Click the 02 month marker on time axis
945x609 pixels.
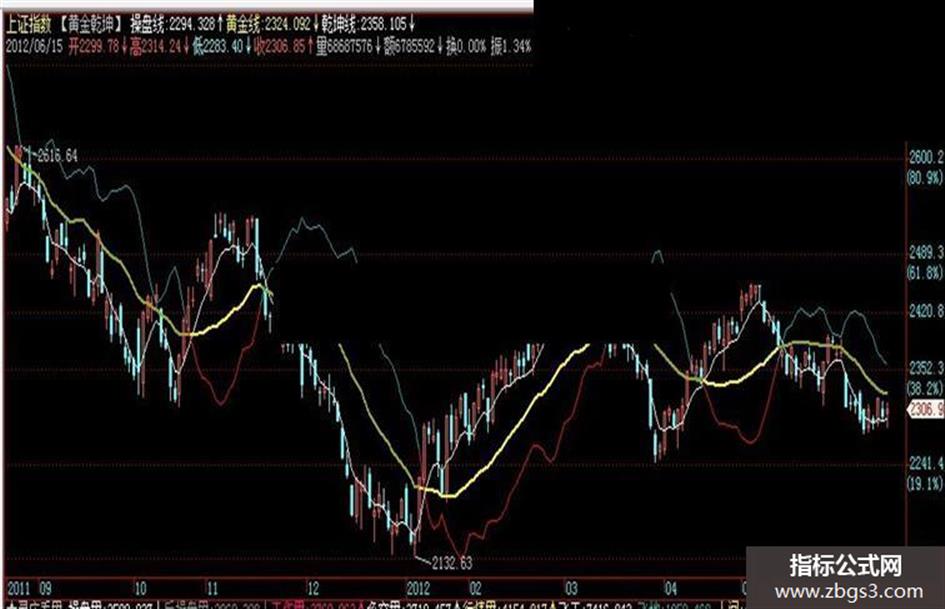pos(476,588)
